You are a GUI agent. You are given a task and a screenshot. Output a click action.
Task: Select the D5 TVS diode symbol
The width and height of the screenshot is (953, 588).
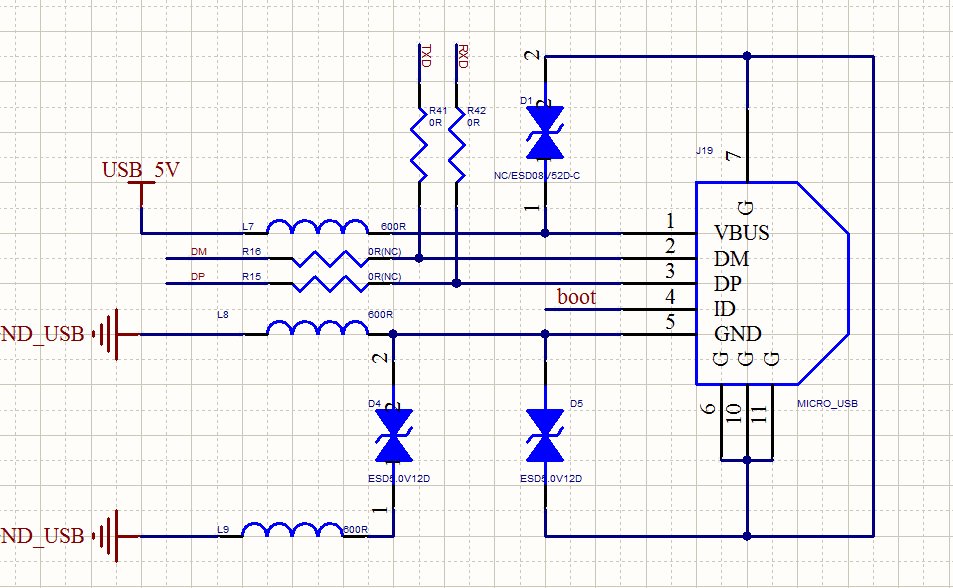pyautogui.click(x=545, y=435)
